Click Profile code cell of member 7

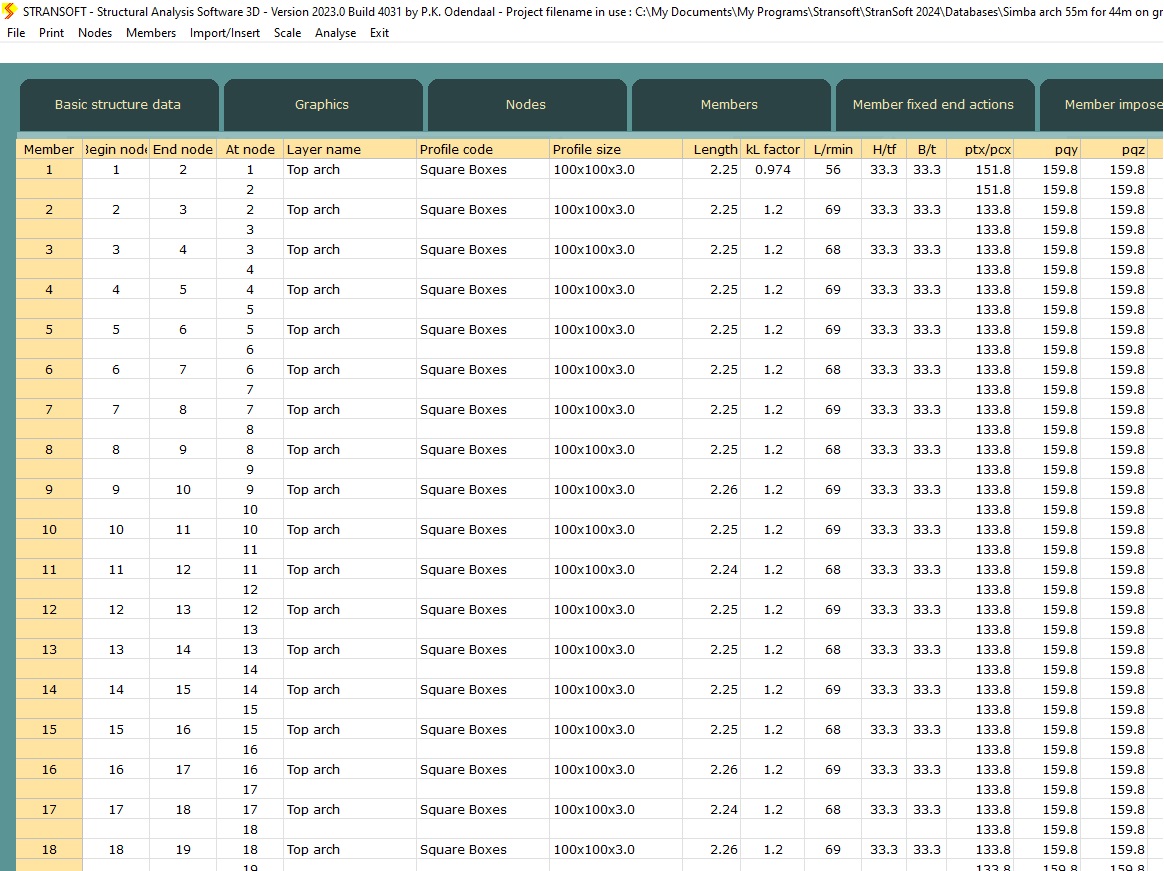(x=483, y=410)
